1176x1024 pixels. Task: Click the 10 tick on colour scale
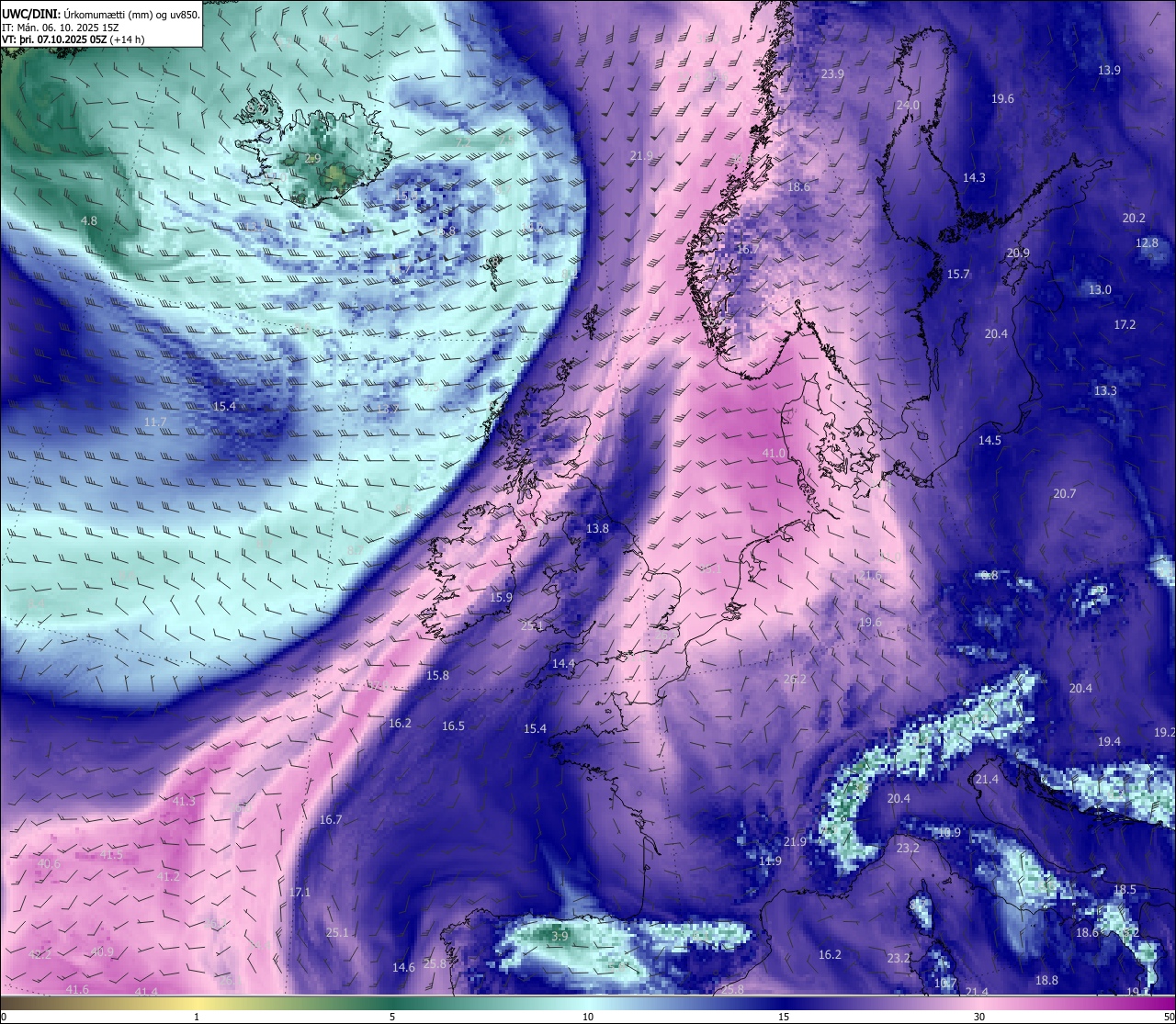pyautogui.click(x=588, y=1017)
